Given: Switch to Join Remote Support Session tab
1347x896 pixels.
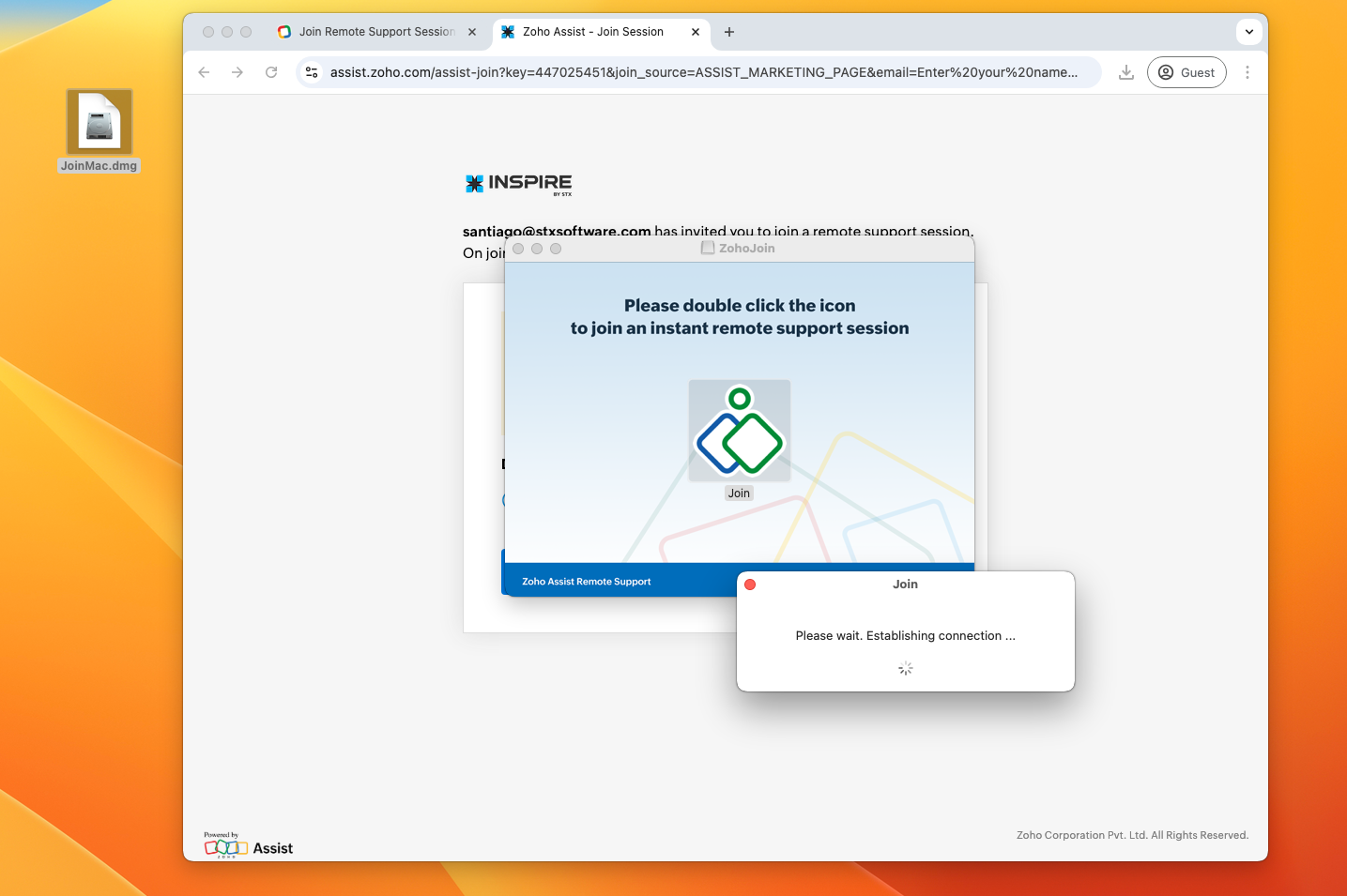Looking at the screenshot, I should pyautogui.click(x=376, y=32).
